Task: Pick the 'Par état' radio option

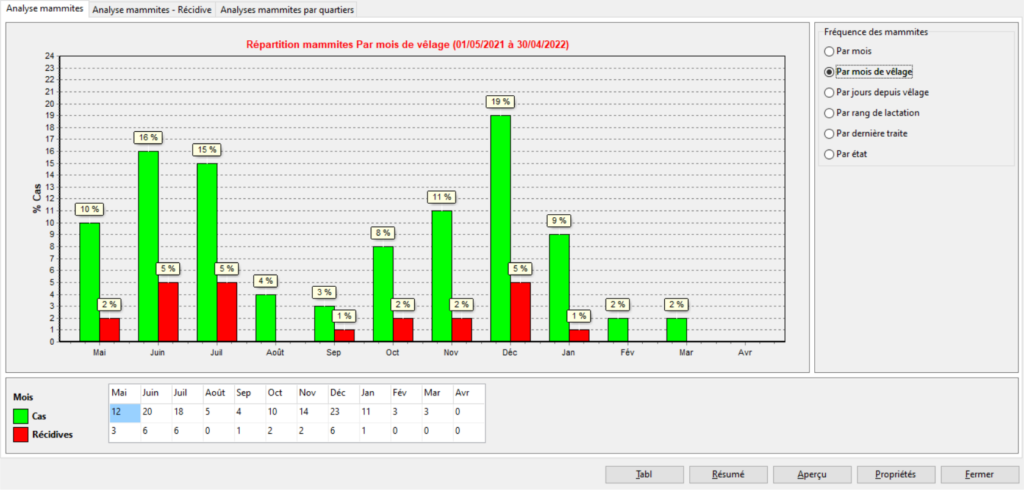Action: 828,154
